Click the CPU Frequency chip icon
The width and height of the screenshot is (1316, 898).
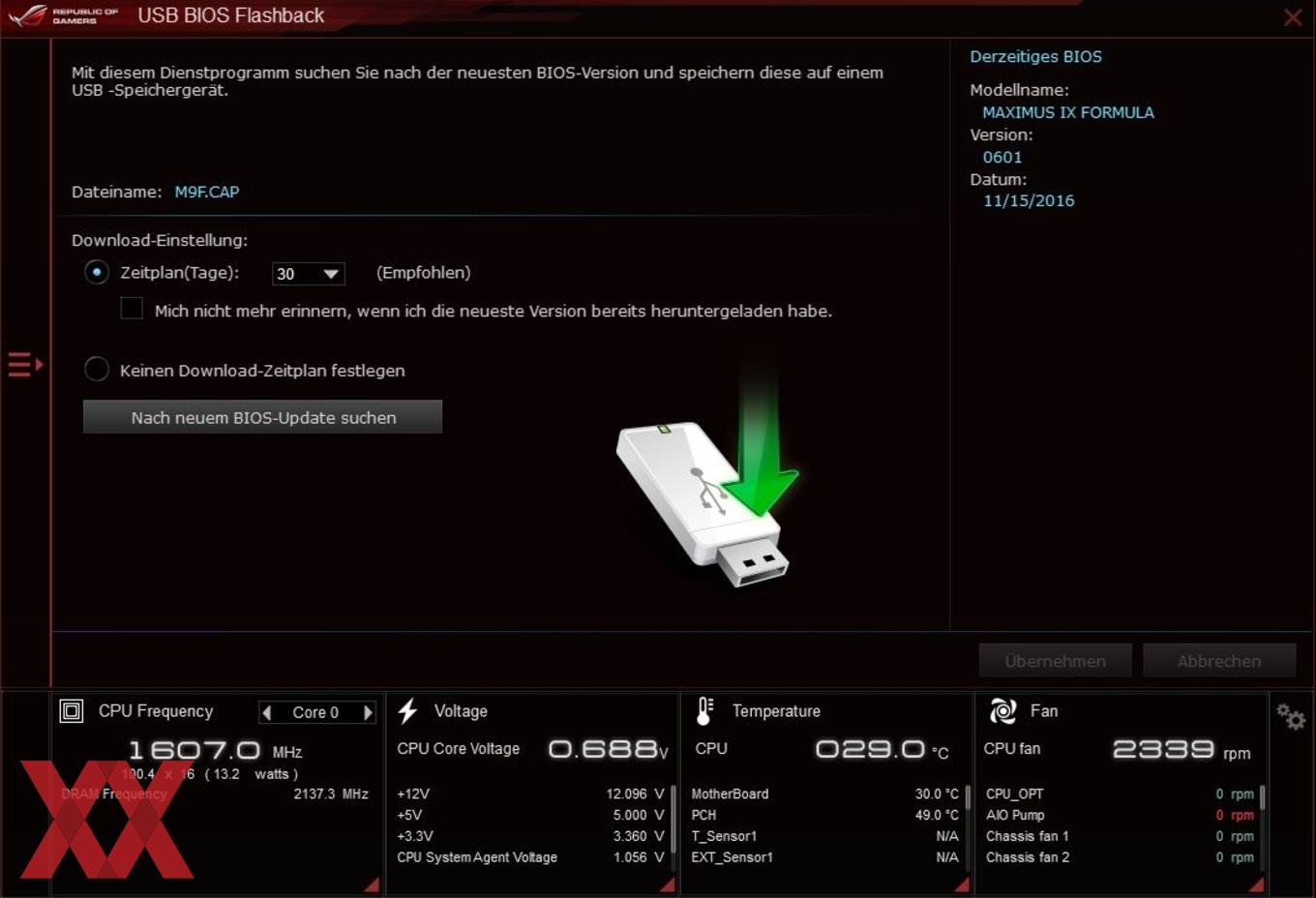pyautogui.click(x=72, y=711)
